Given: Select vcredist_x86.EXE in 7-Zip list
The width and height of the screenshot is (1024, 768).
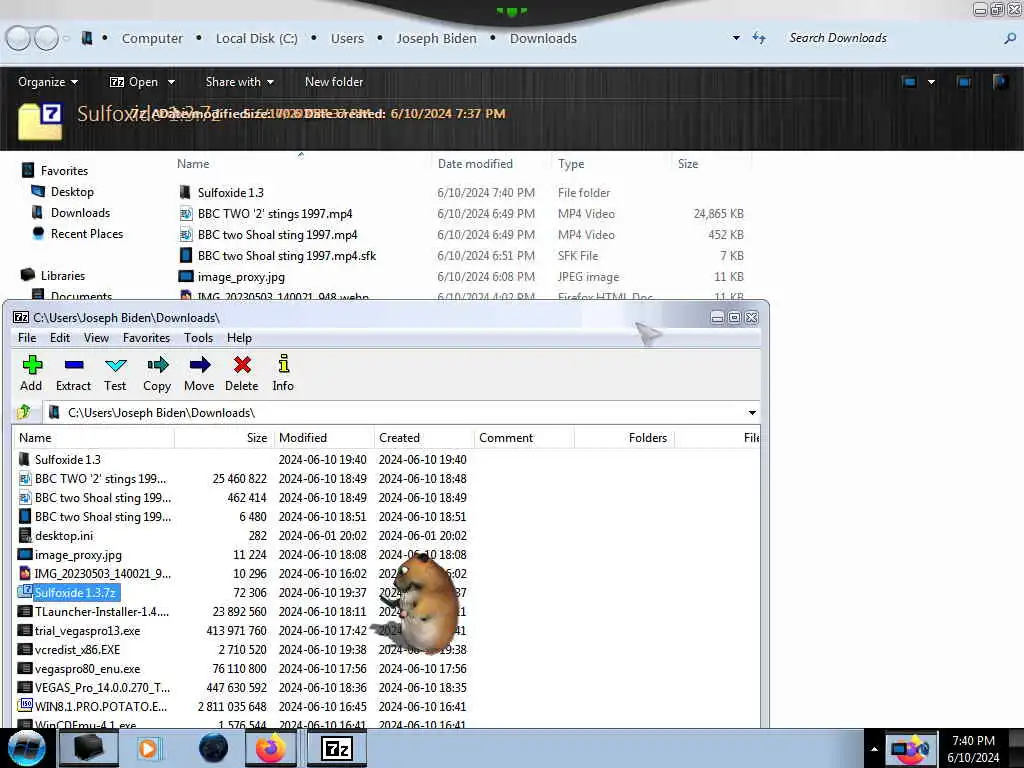Looking at the screenshot, I should tap(77, 649).
